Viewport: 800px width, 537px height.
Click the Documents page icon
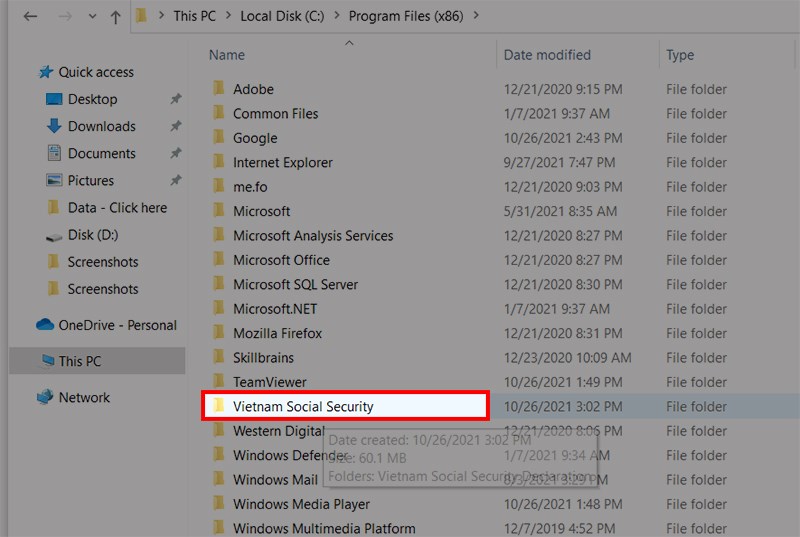(x=54, y=153)
